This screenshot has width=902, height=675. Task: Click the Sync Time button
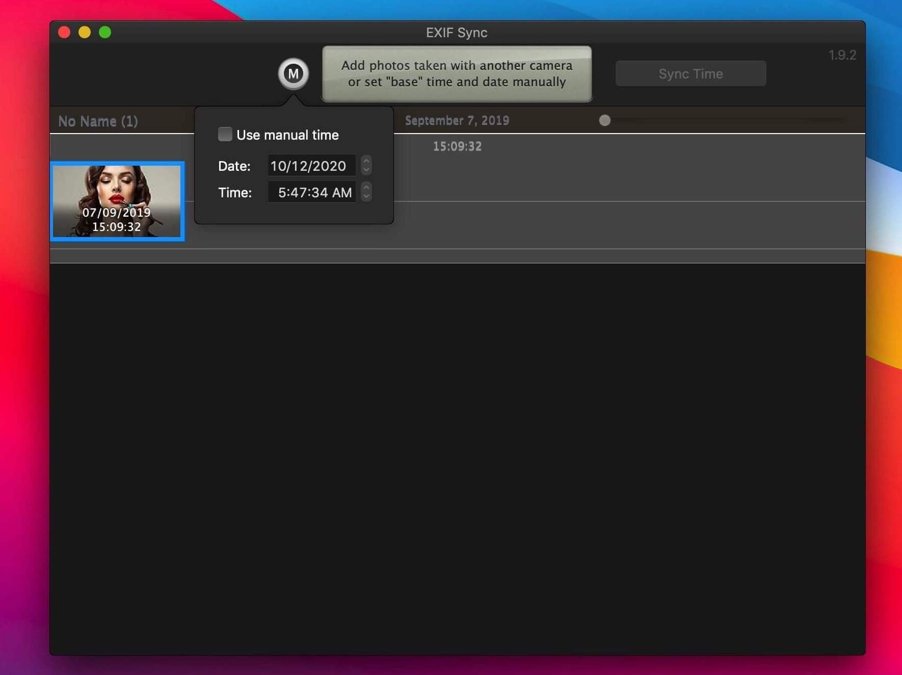(x=690, y=74)
